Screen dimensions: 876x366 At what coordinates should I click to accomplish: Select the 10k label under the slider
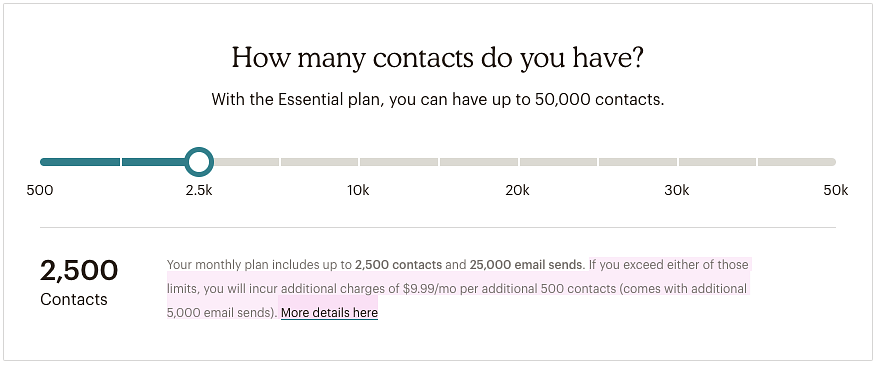point(358,191)
